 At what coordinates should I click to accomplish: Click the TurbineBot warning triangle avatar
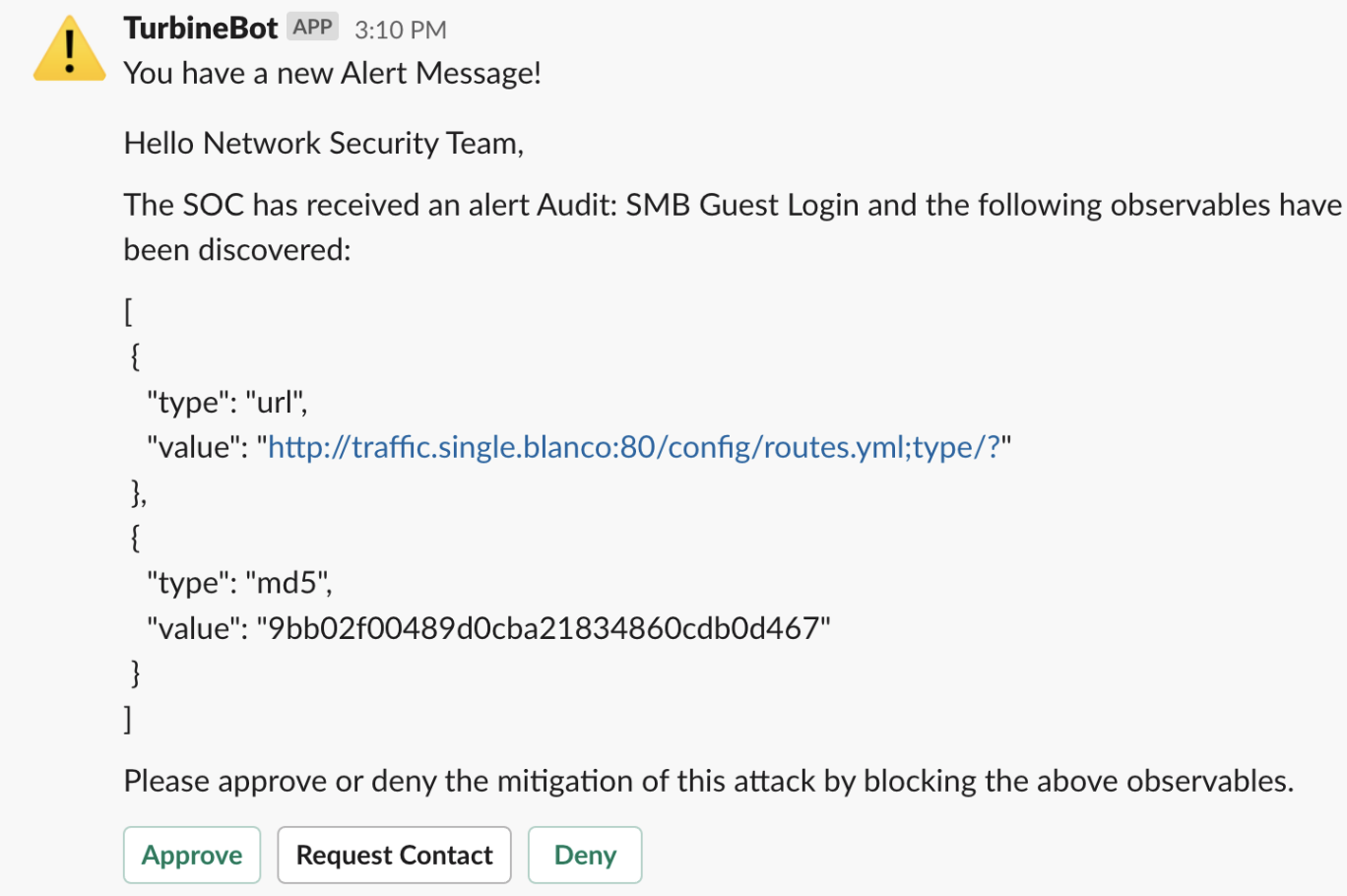click(69, 47)
